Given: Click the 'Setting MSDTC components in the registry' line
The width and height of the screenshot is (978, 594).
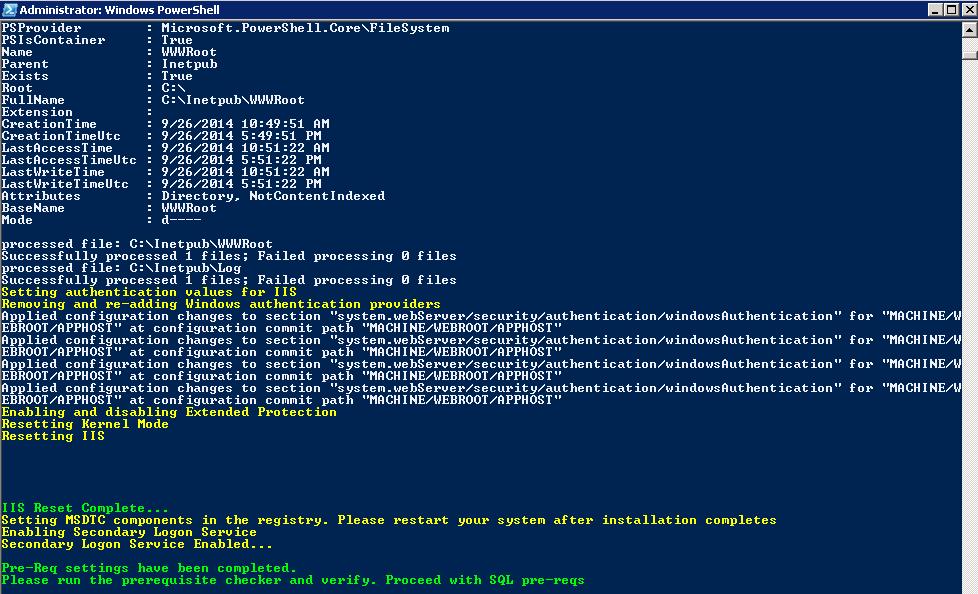Looking at the screenshot, I should [x=389, y=520].
